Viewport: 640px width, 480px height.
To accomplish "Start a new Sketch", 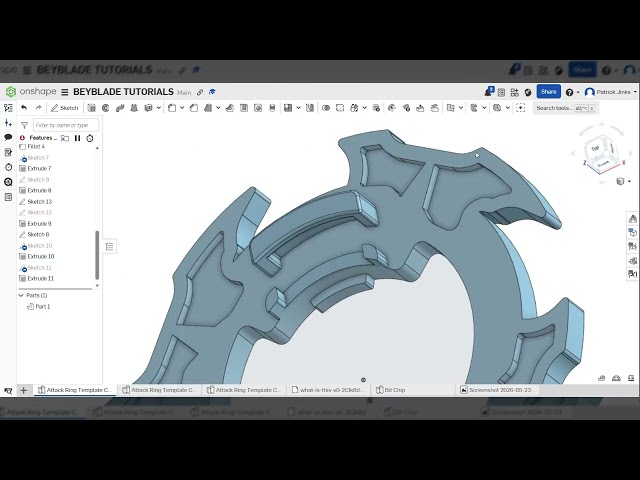I will 64,108.
